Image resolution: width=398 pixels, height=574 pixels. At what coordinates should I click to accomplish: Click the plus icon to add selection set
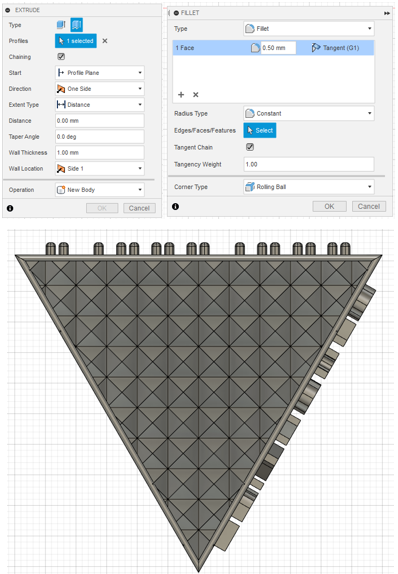[x=181, y=95]
